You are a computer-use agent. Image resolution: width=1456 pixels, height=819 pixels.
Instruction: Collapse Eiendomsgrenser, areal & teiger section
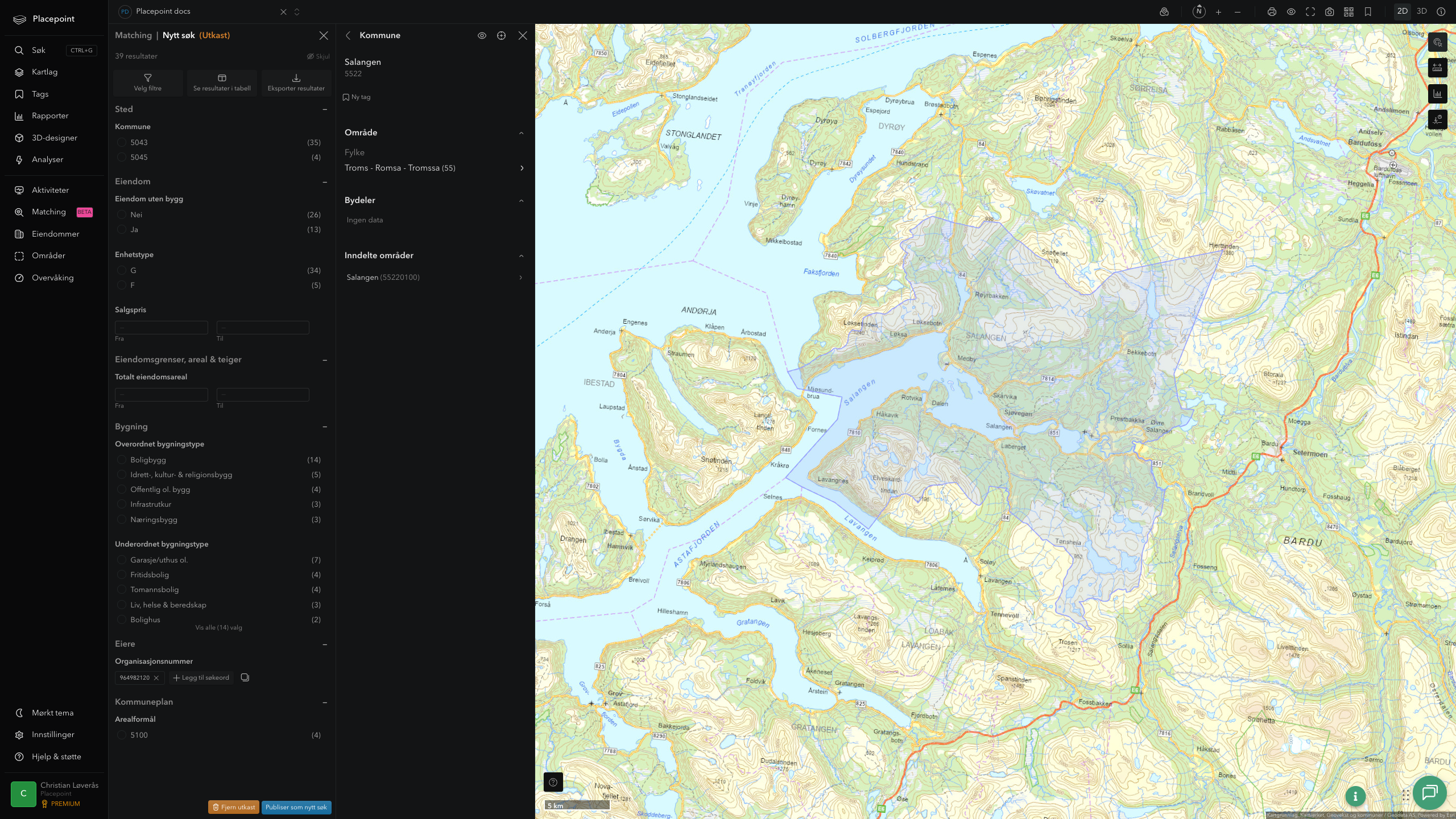tap(325, 360)
